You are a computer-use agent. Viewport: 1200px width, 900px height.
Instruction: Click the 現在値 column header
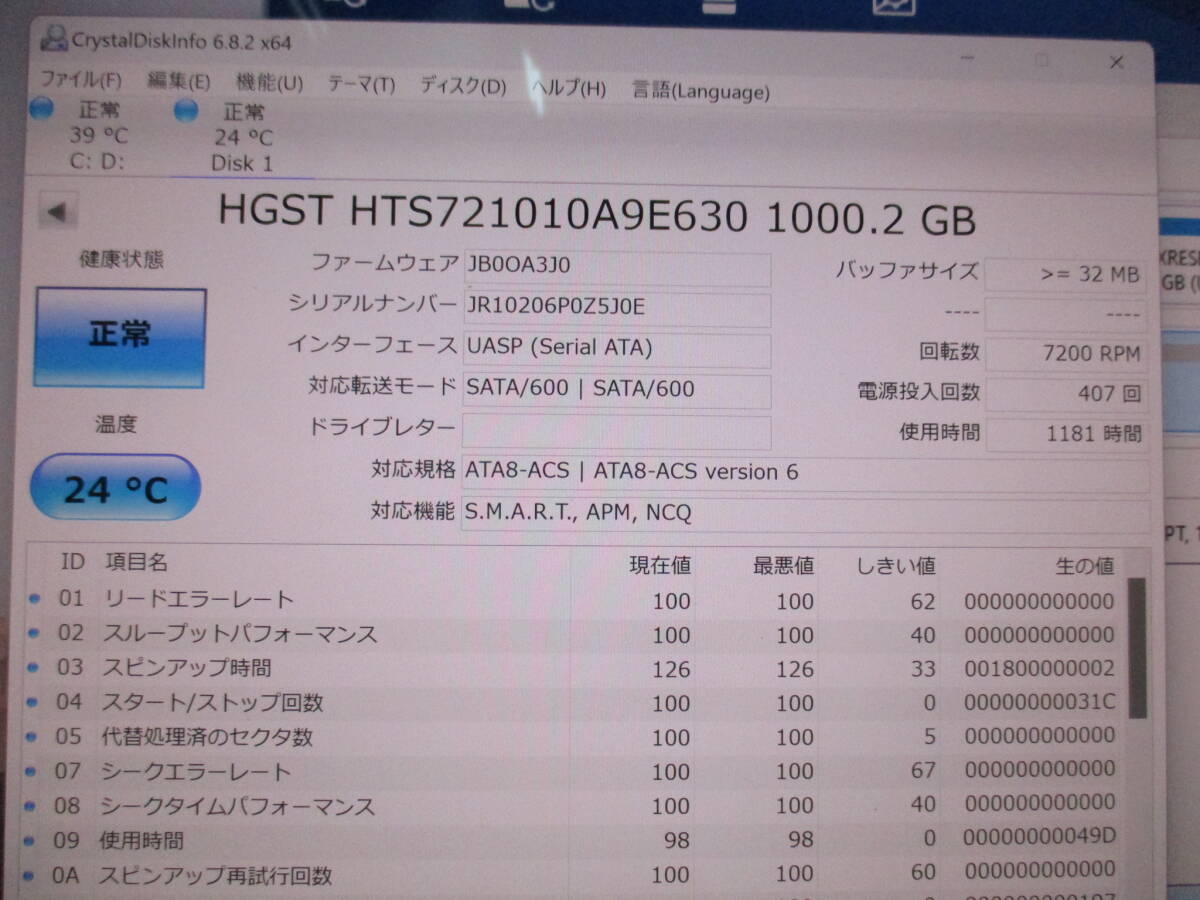click(659, 565)
